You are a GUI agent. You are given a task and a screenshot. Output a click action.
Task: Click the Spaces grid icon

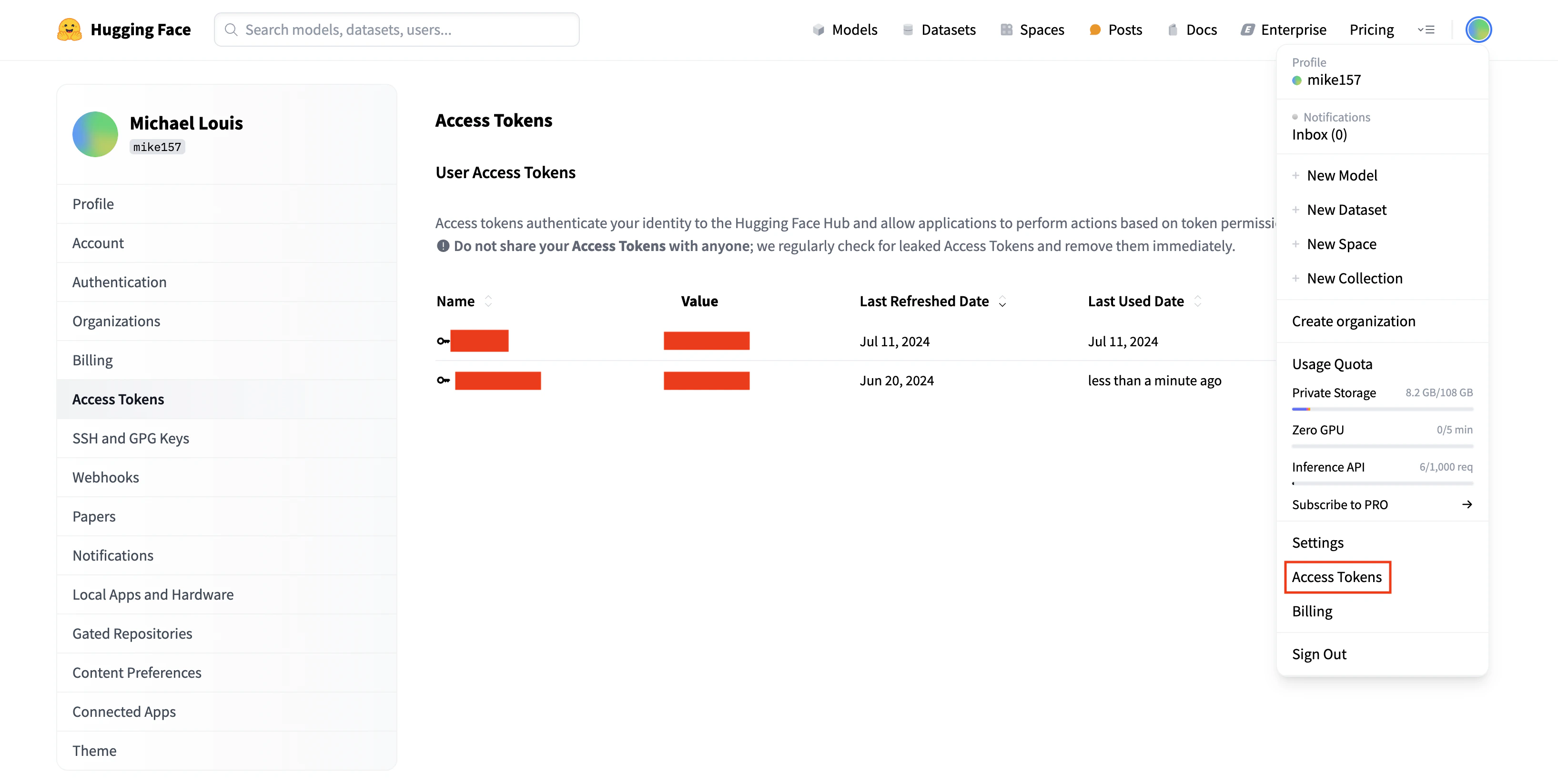[x=1006, y=30]
